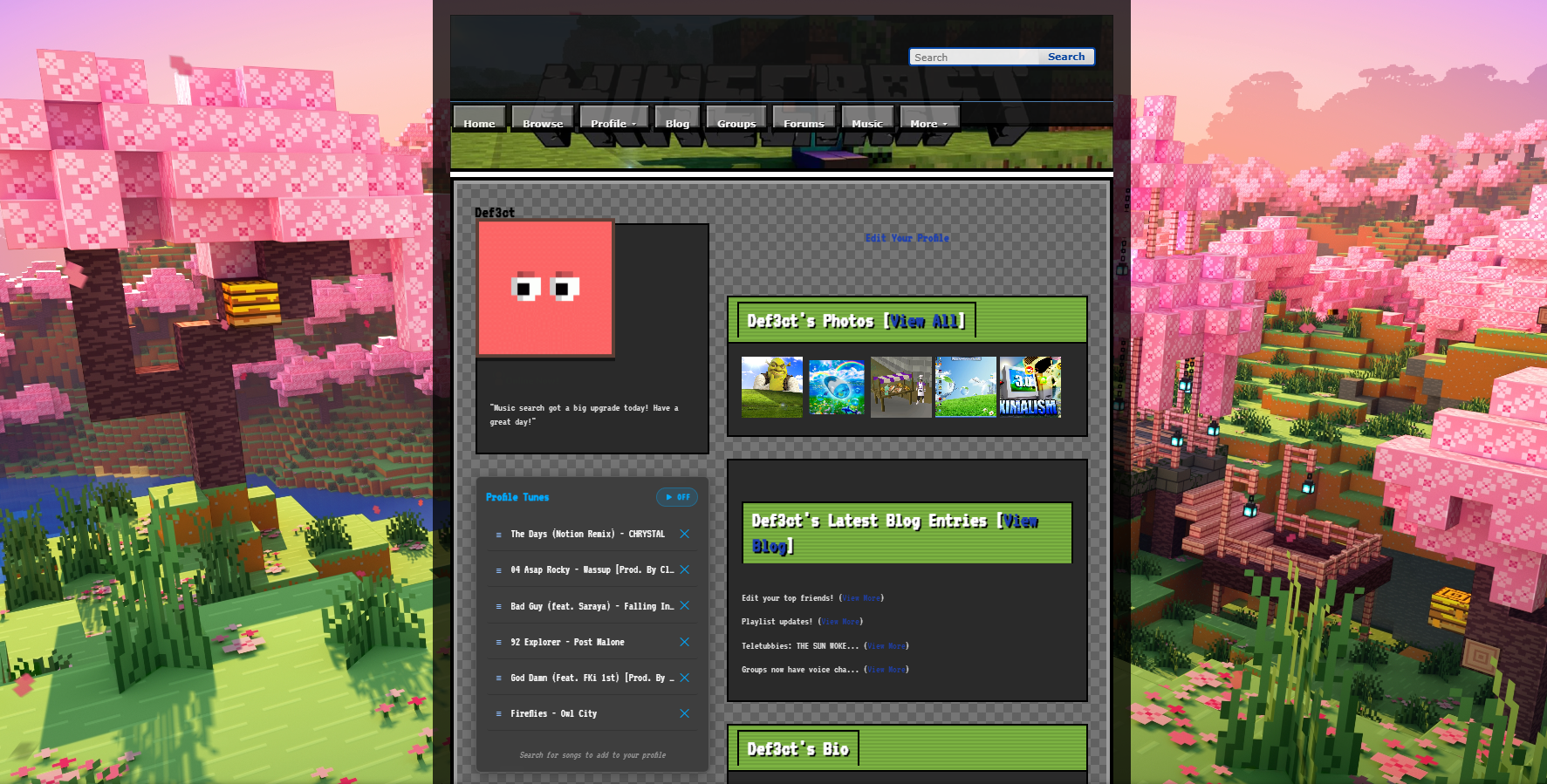Viewport: 1547px width, 784px height.
Task: Remove Fireflies - Owl City track
Action: pyautogui.click(x=684, y=713)
